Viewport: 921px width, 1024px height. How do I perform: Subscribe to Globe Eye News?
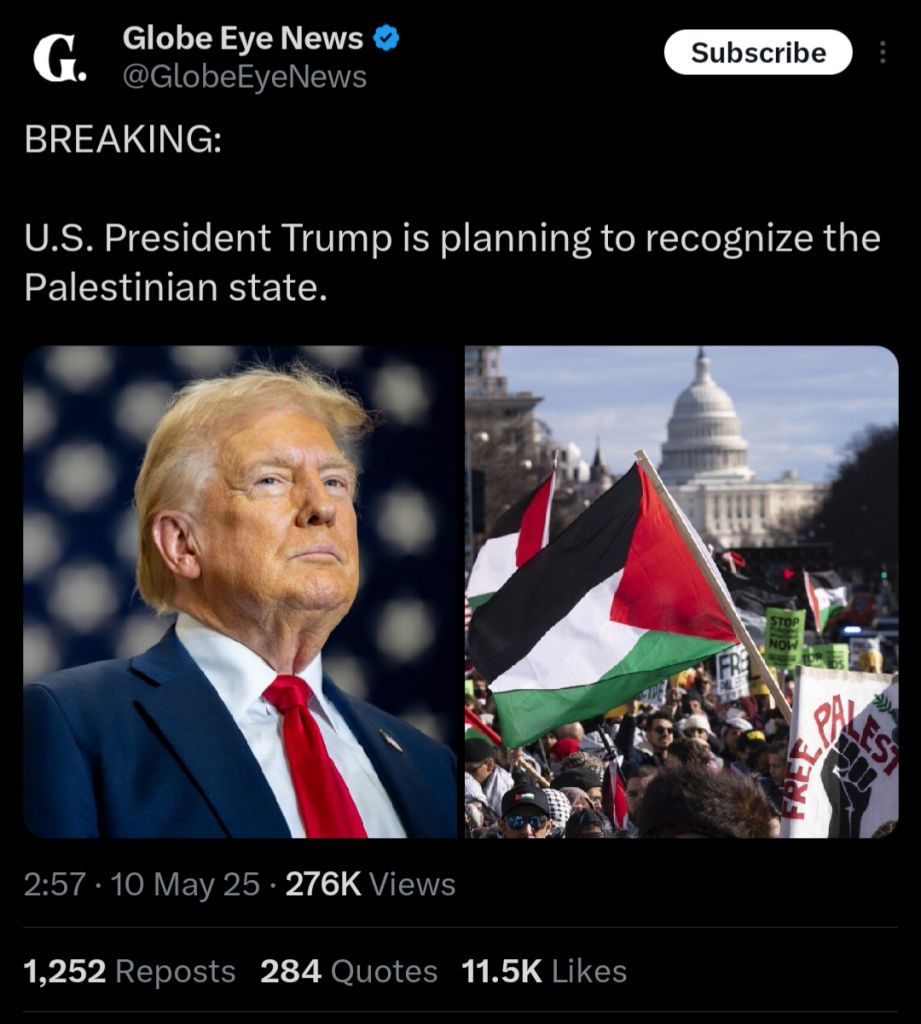click(758, 52)
